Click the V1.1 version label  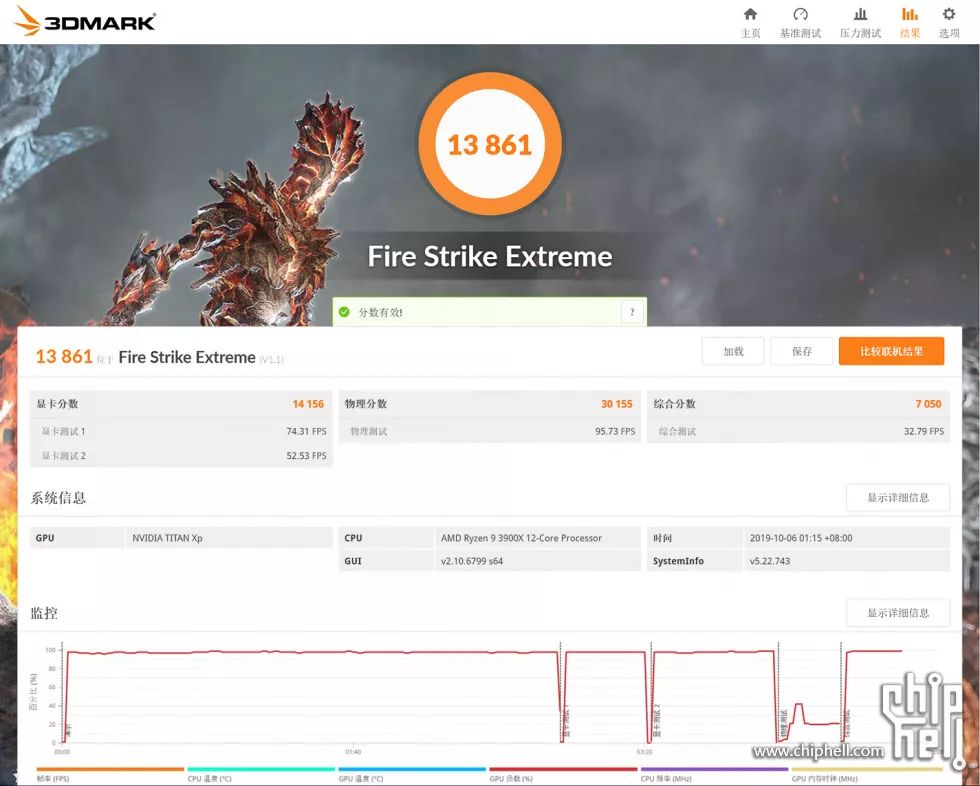point(271,359)
